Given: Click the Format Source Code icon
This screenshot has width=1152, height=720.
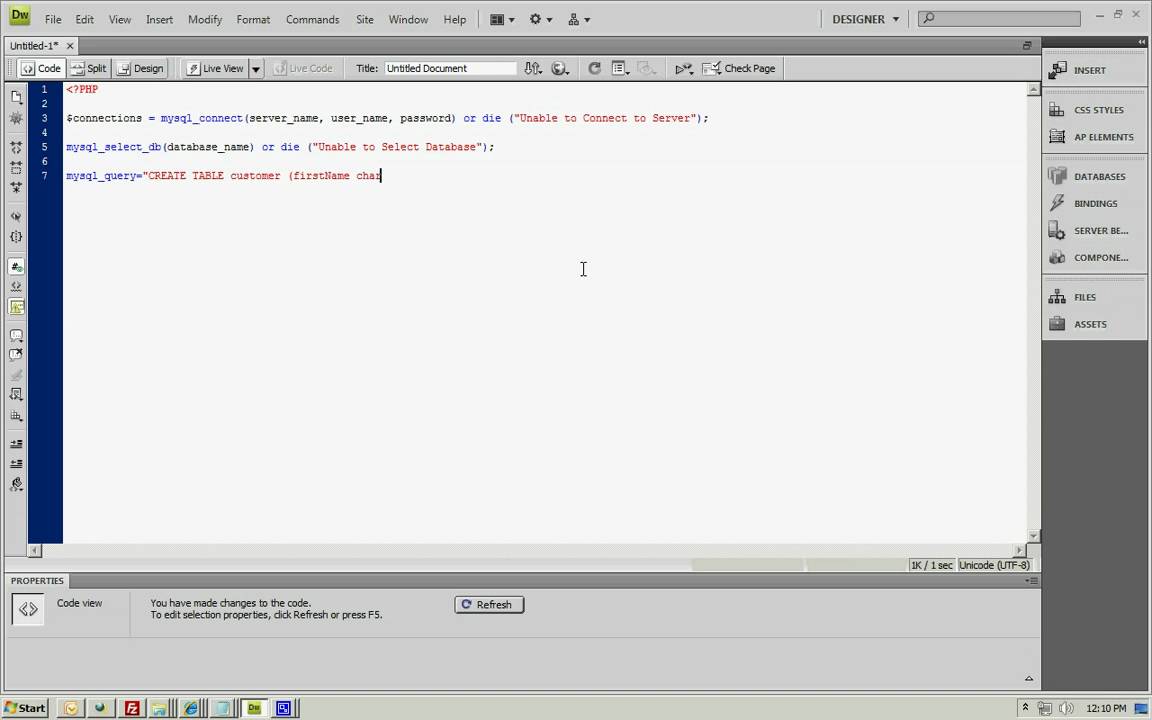Looking at the screenshot, I should point(16,484).
